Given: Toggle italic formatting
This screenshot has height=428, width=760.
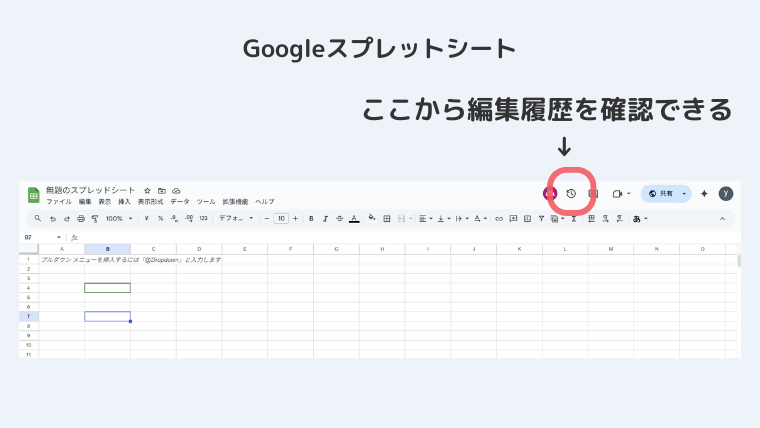Looking at the screenshot, I should [x=325, y=219].
